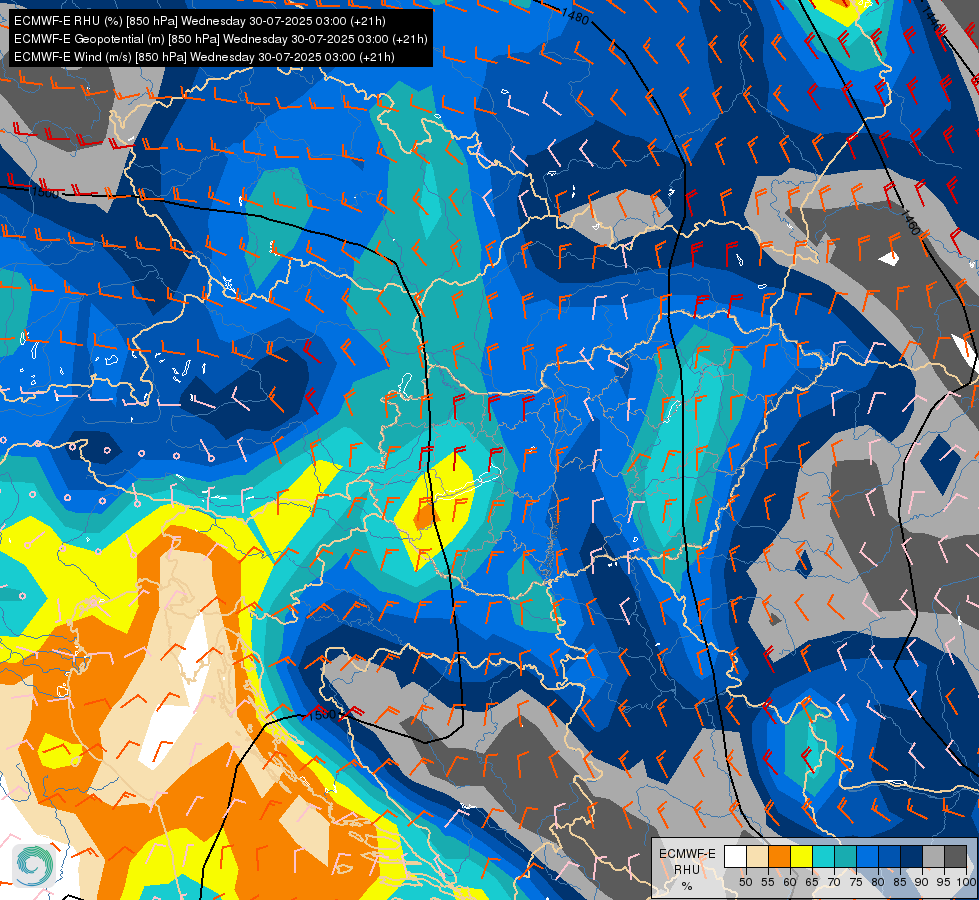The image size is (979, 900).
Task: Click the '1480' geopotential contour label
Action: (x=575, y=15)
